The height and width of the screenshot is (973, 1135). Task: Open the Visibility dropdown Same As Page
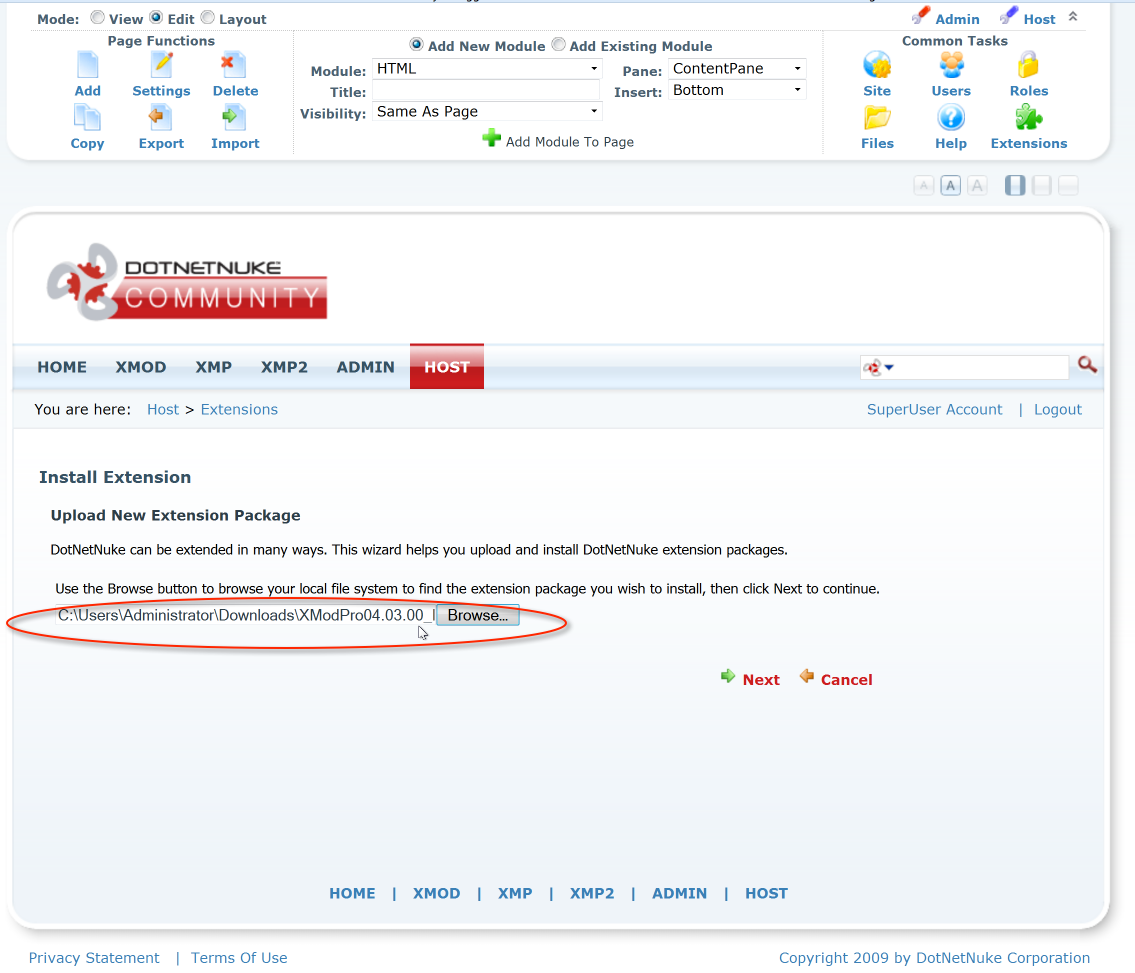[487, 111]
